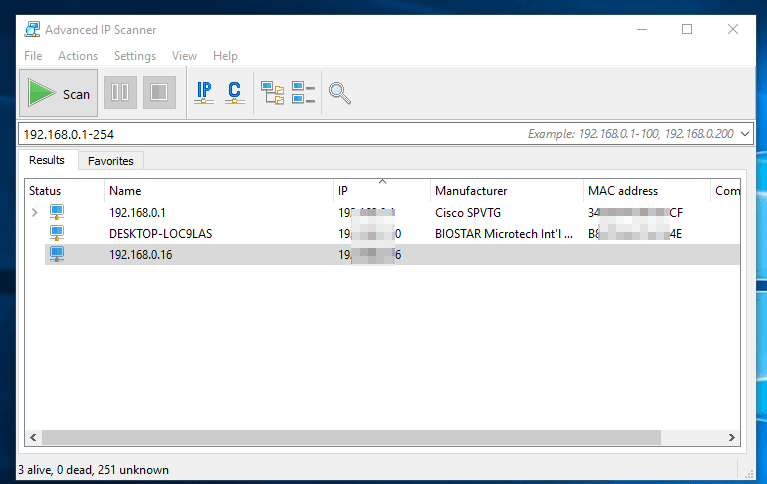Sort results by MAC address column

pos(622,190)
